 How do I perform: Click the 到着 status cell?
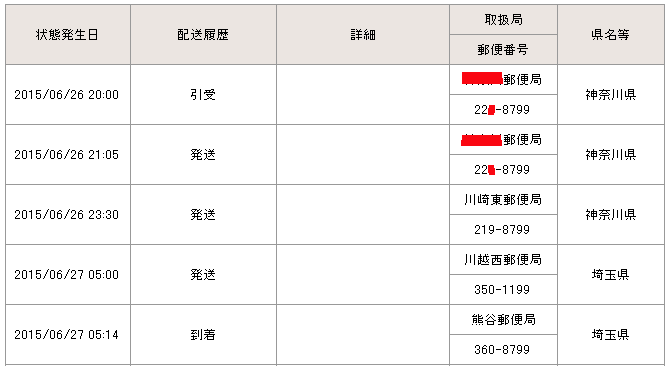[x=203, y=334]
